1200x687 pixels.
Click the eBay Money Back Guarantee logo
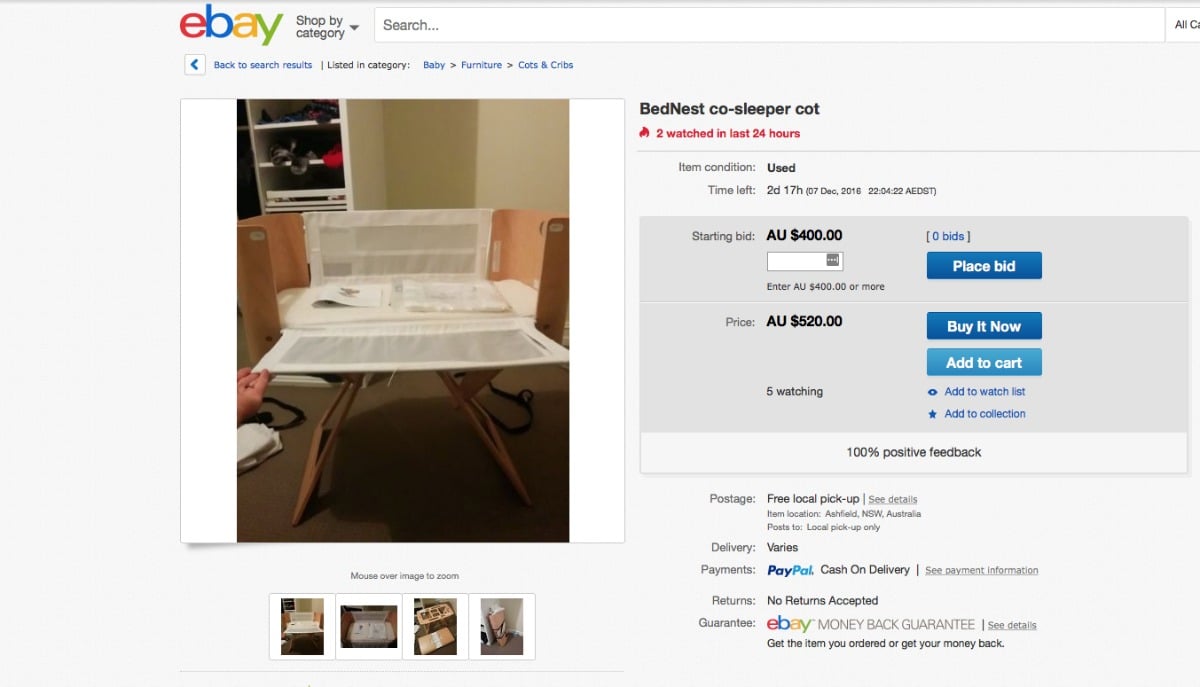point(871,624)
